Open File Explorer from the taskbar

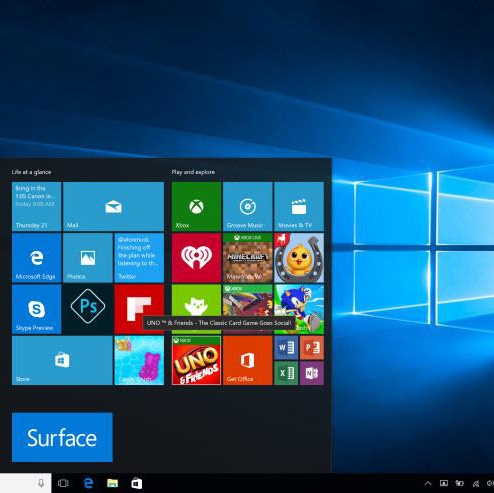pyautogui.click(x=112, y=483)
